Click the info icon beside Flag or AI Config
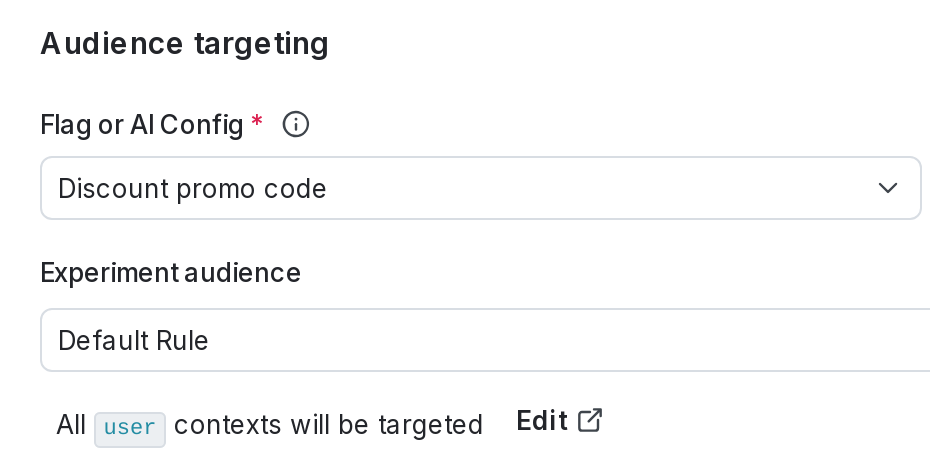This screenshot has width=930, height=464. [296, 125]
